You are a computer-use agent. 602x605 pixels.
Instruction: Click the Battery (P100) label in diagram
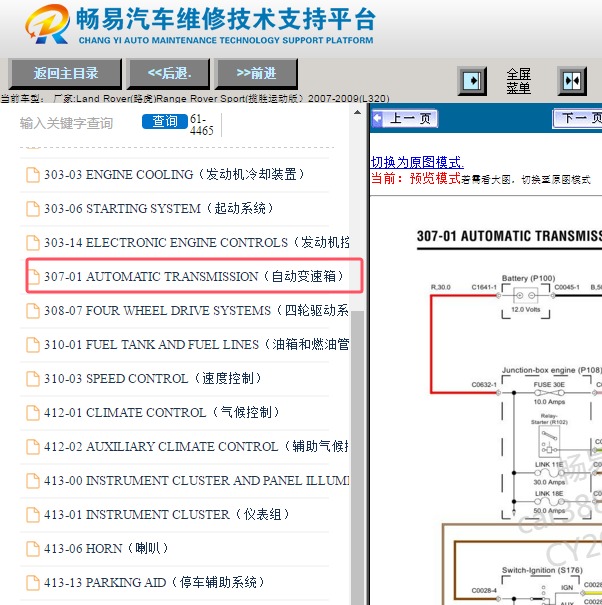[528, 278]
